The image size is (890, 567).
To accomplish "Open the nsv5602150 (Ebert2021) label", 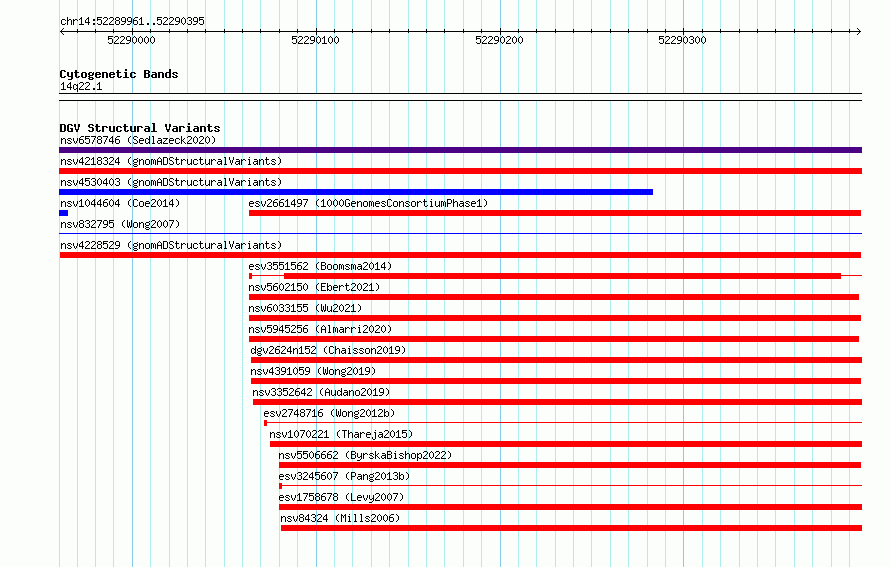I will pos(314,287).
